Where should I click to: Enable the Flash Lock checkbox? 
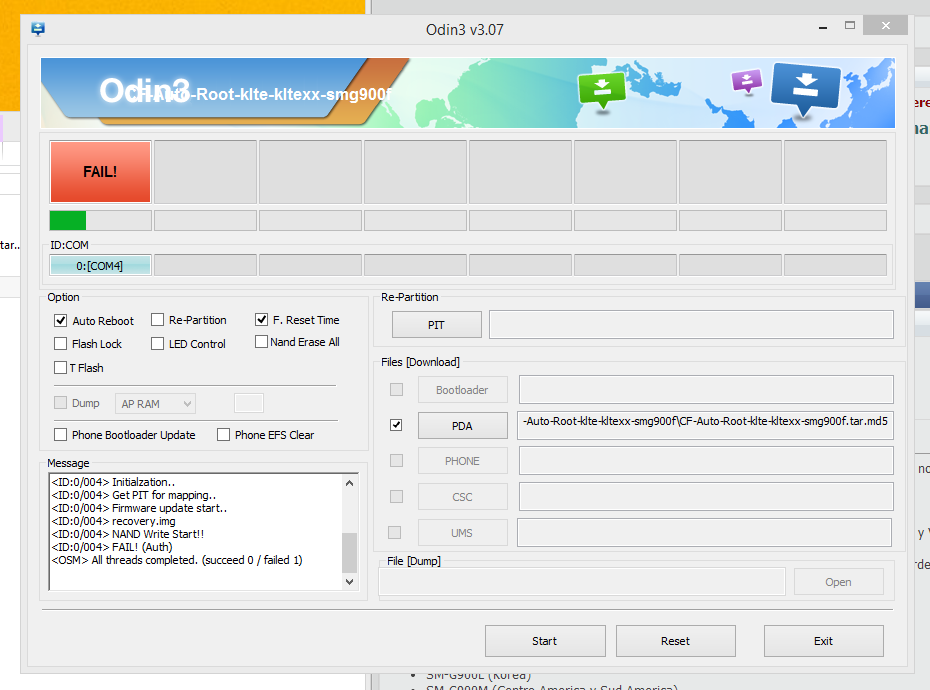point(60,344)
